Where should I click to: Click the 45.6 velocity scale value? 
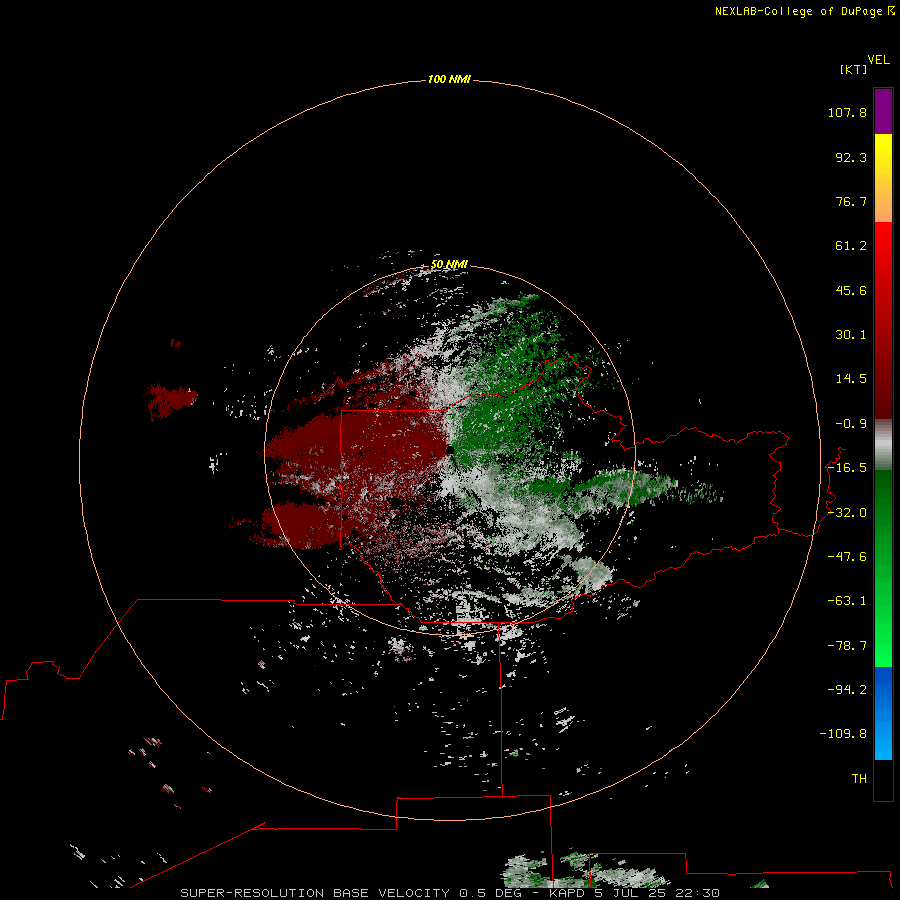tap(851, 290)
